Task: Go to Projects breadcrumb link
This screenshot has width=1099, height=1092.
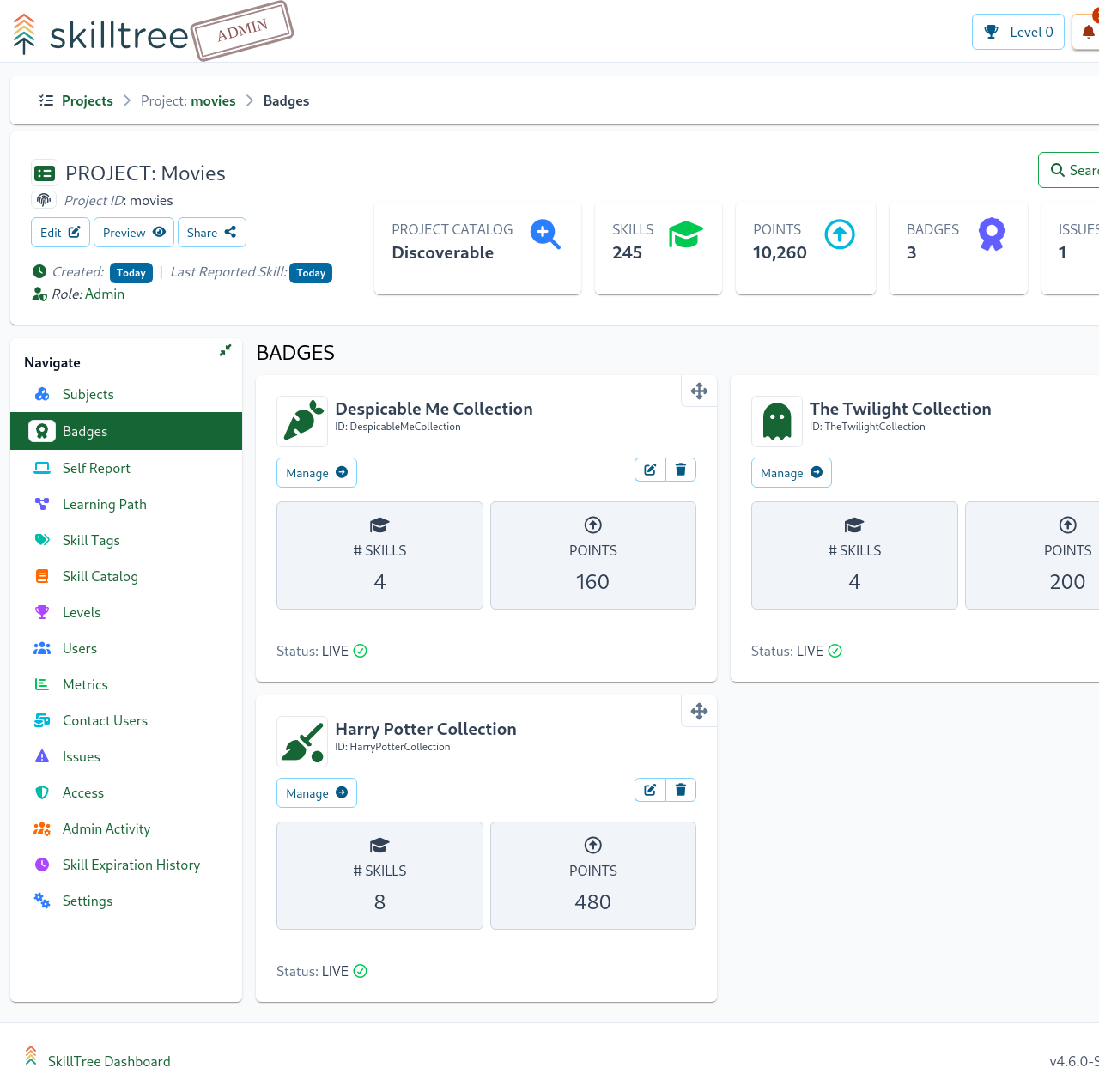Action: pyautogui.click(x=87, y=100)
